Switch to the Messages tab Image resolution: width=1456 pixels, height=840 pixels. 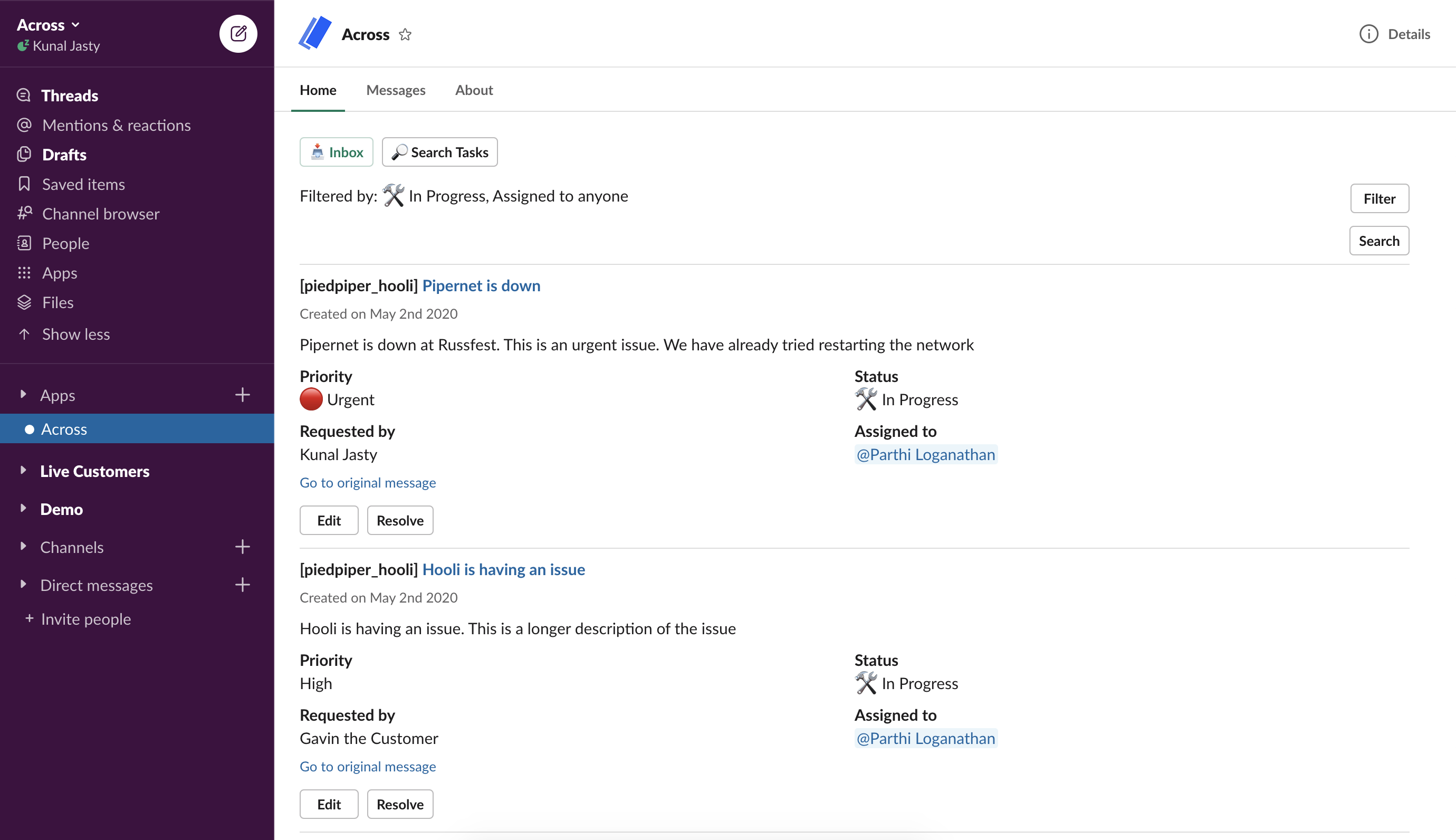[396, 90]
